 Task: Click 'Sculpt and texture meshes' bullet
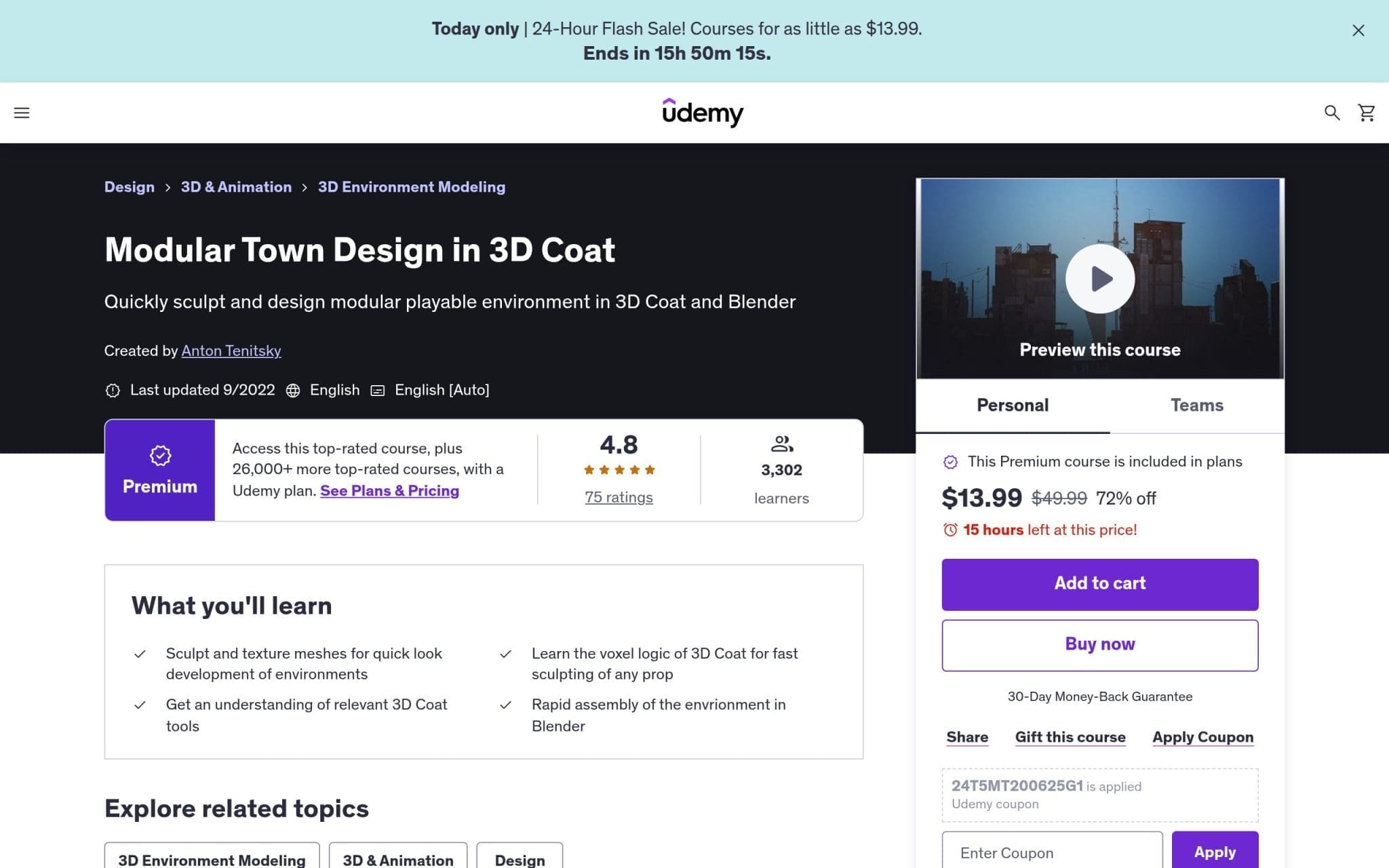click(304, 664)
